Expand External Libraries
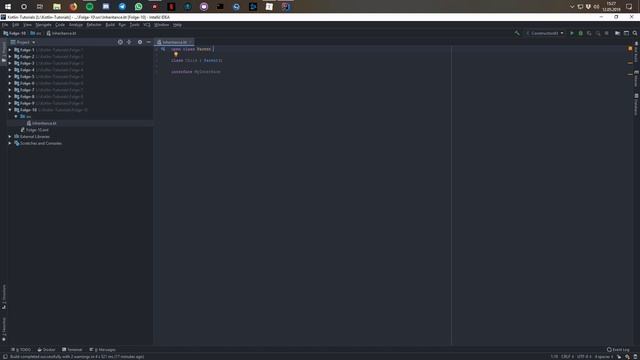Screen dimensions: 640x360 coord(10,136)
